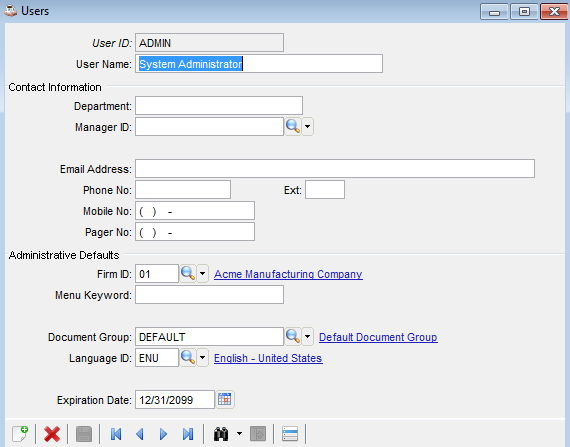The height and width of the screenshot is (447, 570).
Task: Open the English - United States link
Action: coord(268,358)
